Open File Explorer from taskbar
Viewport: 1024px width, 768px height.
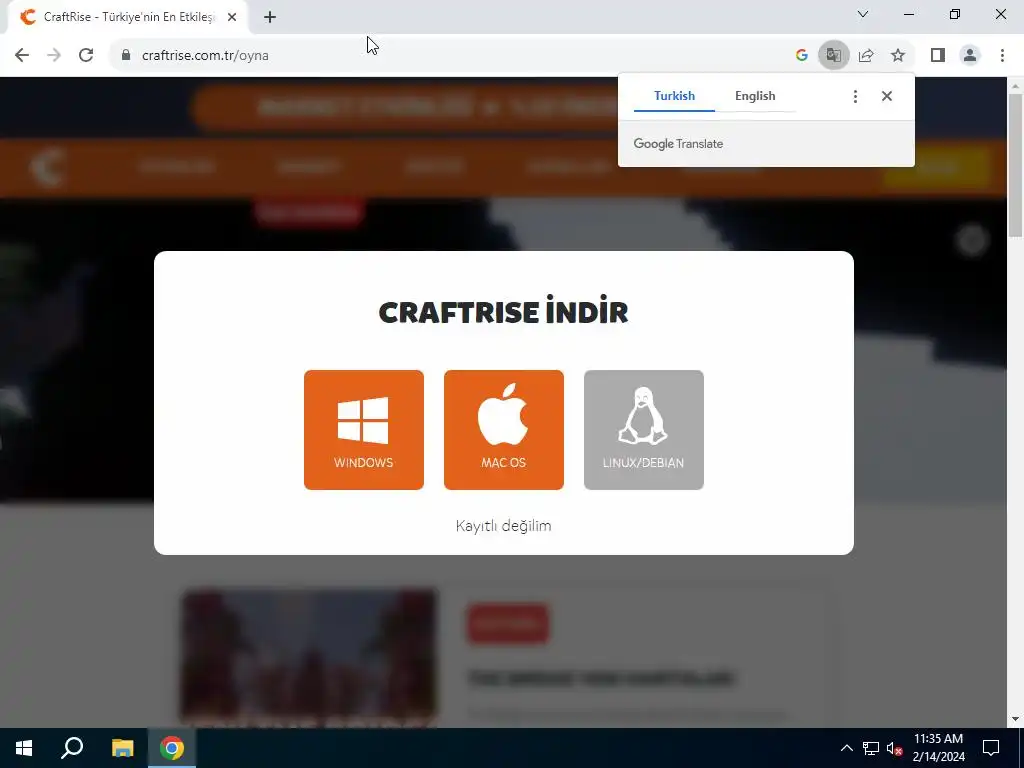click(122, 748)
